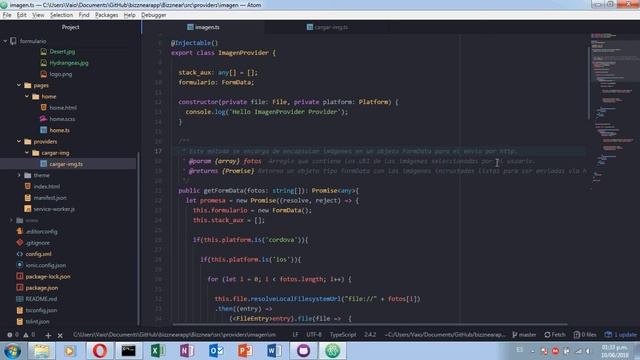Open Word from the taskbar
The image size is (640, 360).
274,351
